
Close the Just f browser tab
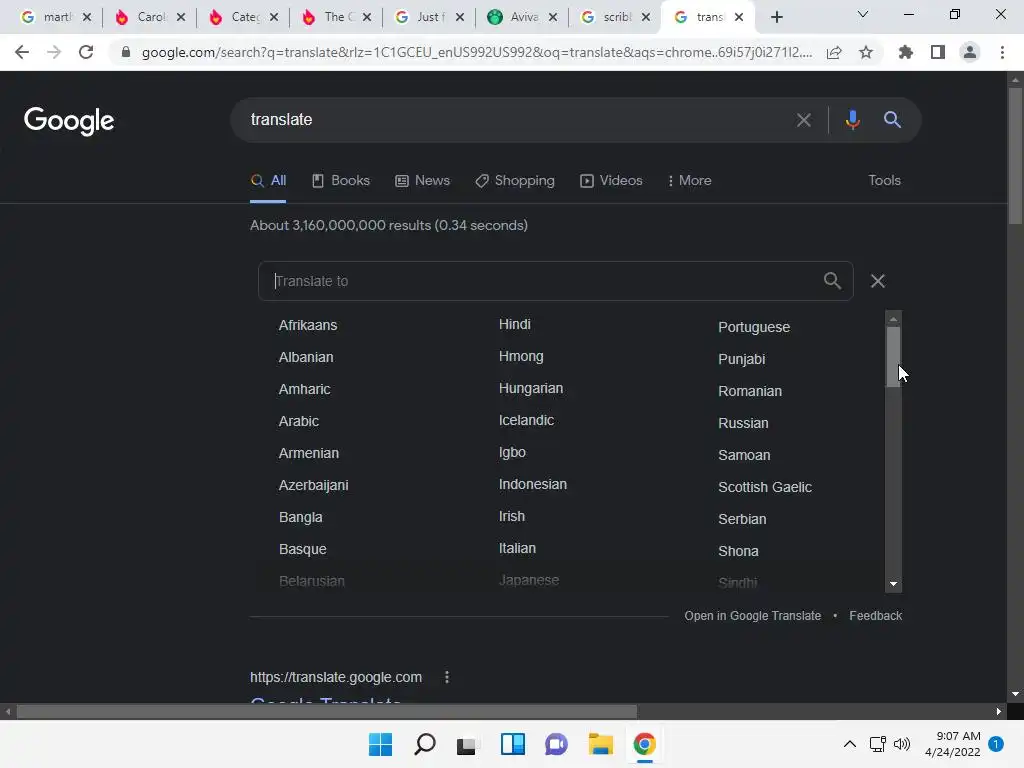click(460, 17)
